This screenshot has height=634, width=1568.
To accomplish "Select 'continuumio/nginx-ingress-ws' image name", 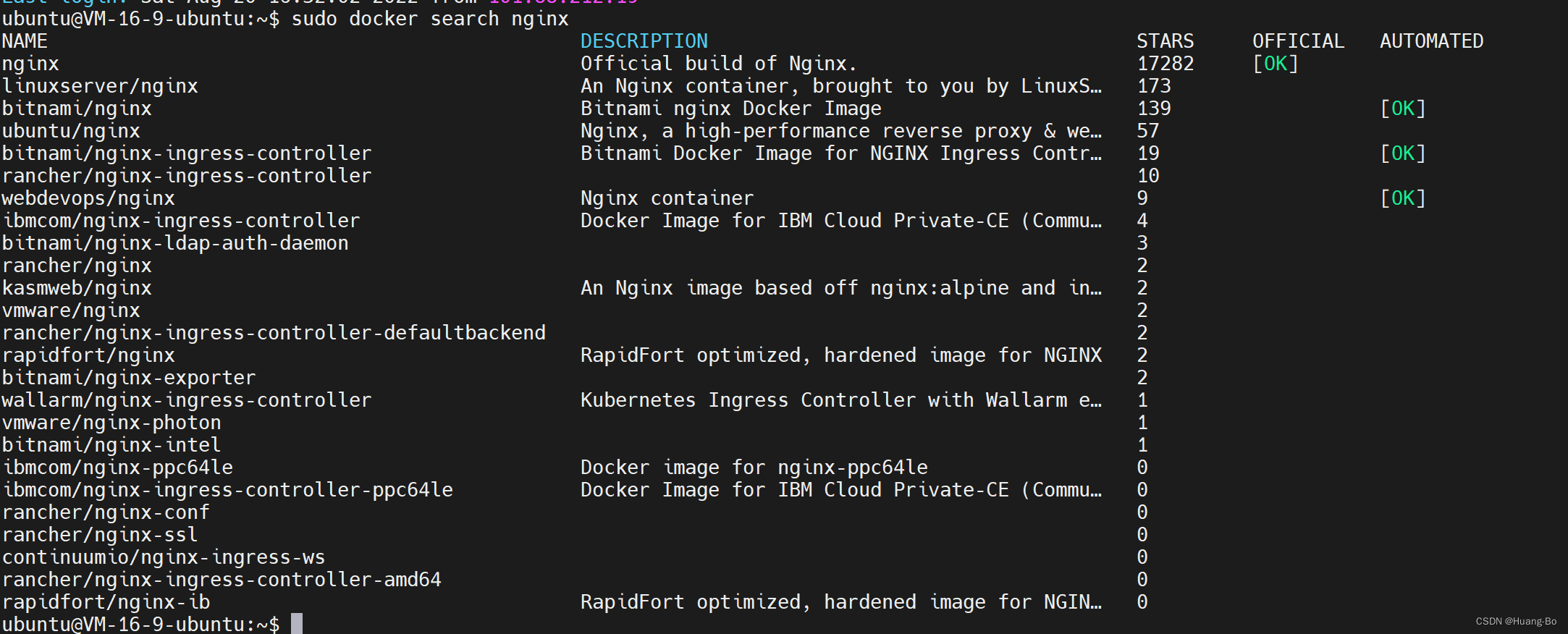I will [164, 557].
